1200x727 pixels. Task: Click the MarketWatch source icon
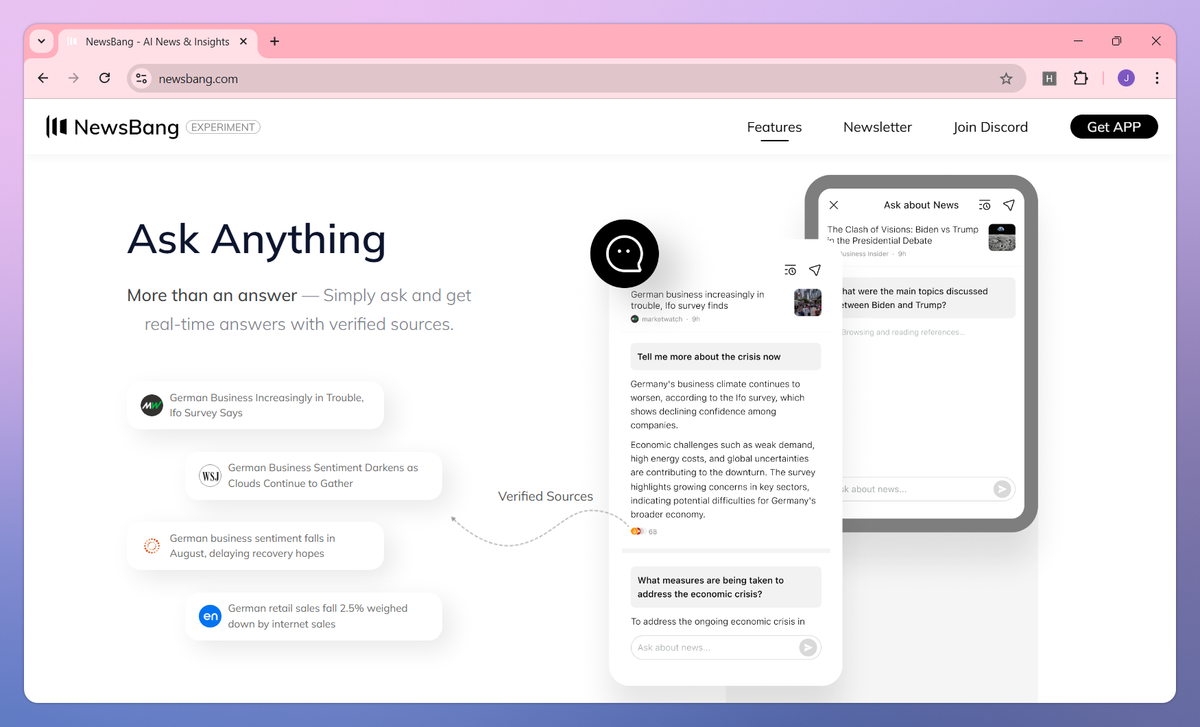pyautogui.click(x=634, y=319)
